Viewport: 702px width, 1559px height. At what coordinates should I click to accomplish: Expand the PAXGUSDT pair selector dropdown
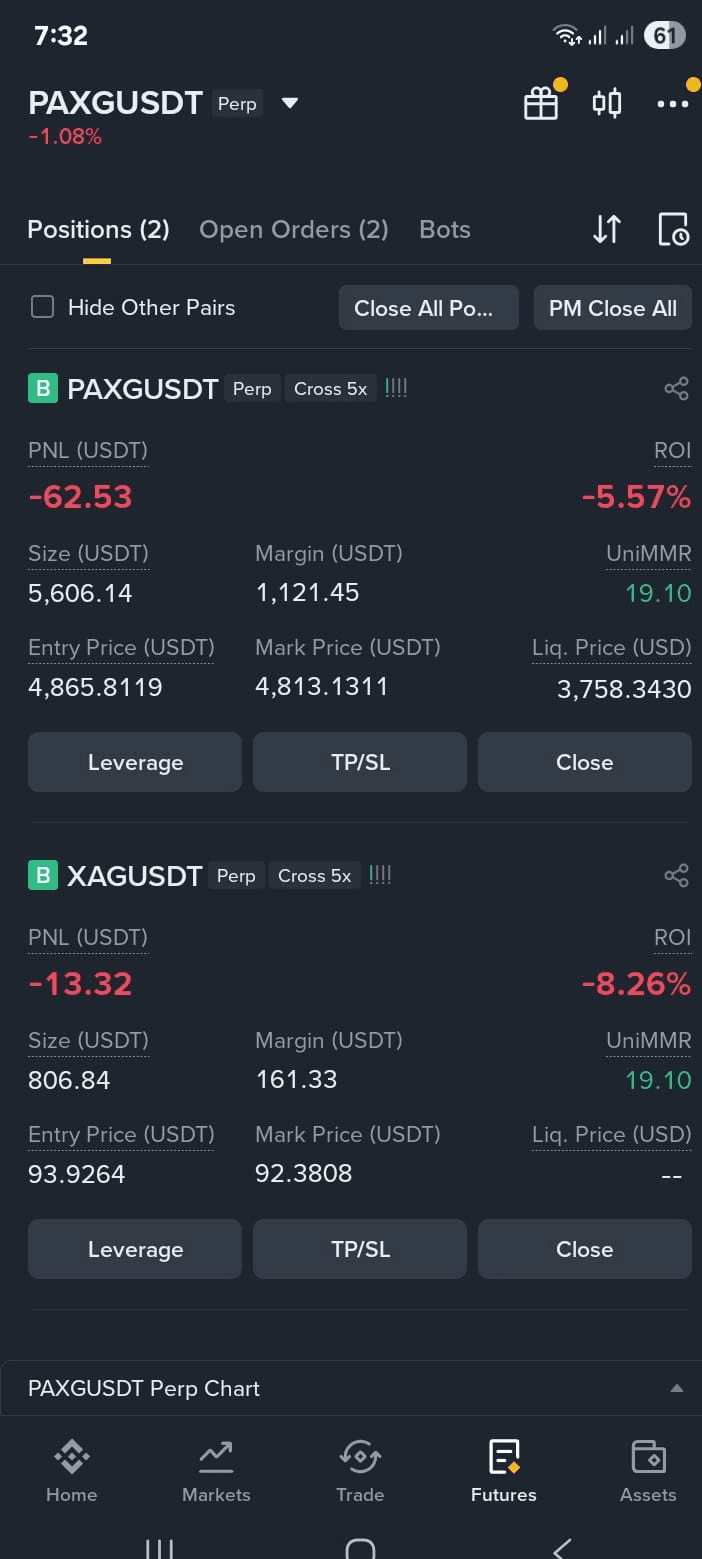pos(290,103)
